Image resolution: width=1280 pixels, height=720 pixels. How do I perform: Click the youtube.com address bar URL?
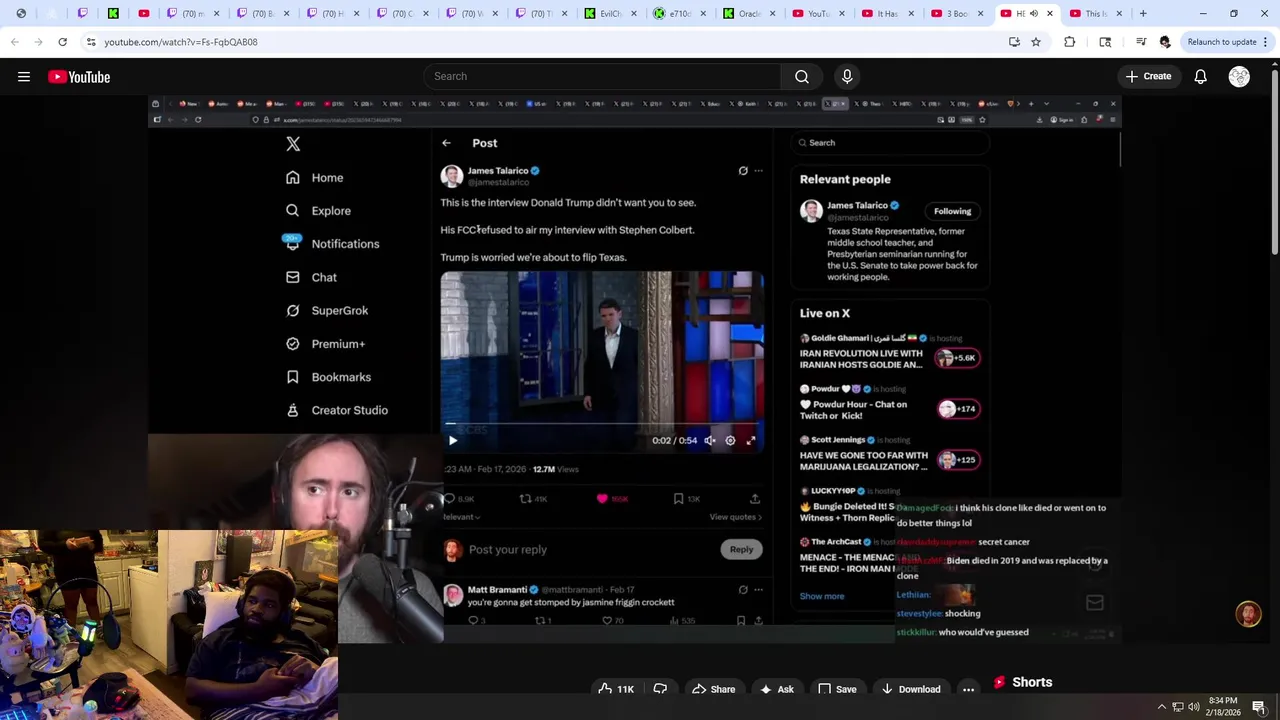click(x=181, y=42)
